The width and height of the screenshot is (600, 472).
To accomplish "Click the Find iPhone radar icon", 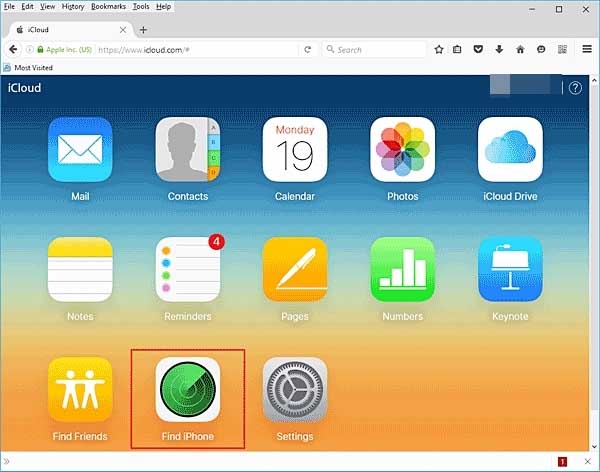I will click(187, 389).
